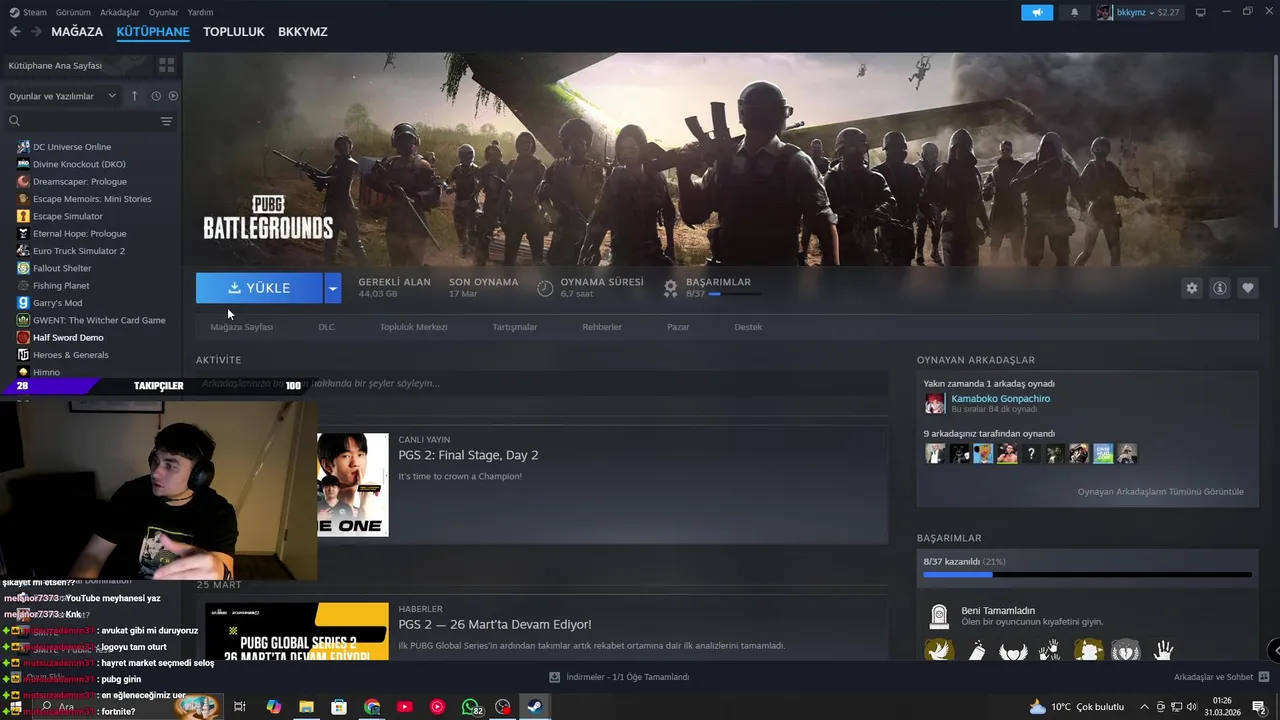This screenshot has width=1280, height=720.
Task: Click the achievements progress bar 8/37
Action: [x=1087, y=575]
